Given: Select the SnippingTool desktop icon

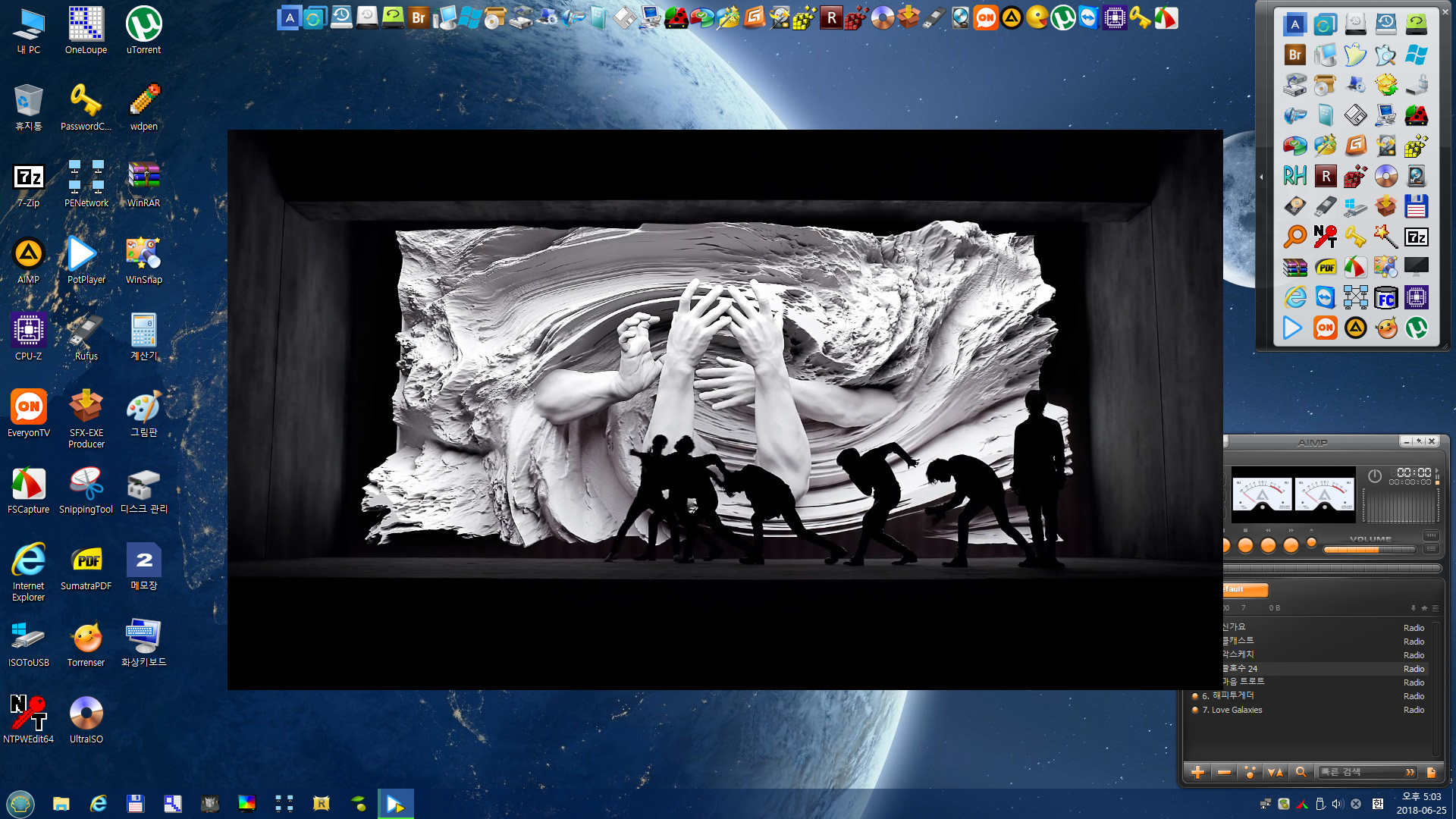Looking at the screenshot, I should click(86, 490).
